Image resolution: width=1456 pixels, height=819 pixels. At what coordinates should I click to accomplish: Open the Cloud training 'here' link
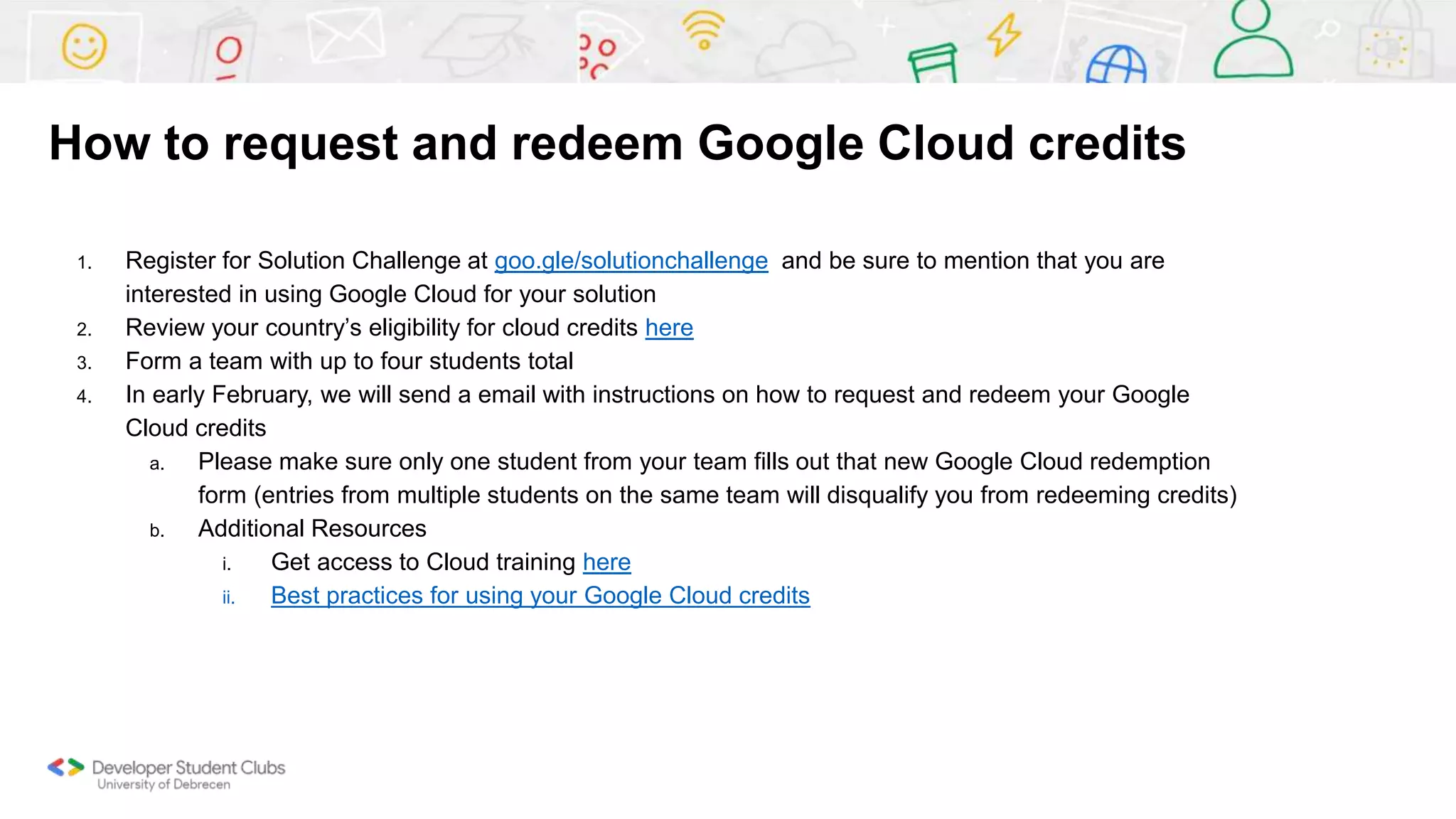pyautogui.click(x=606, y=562)
